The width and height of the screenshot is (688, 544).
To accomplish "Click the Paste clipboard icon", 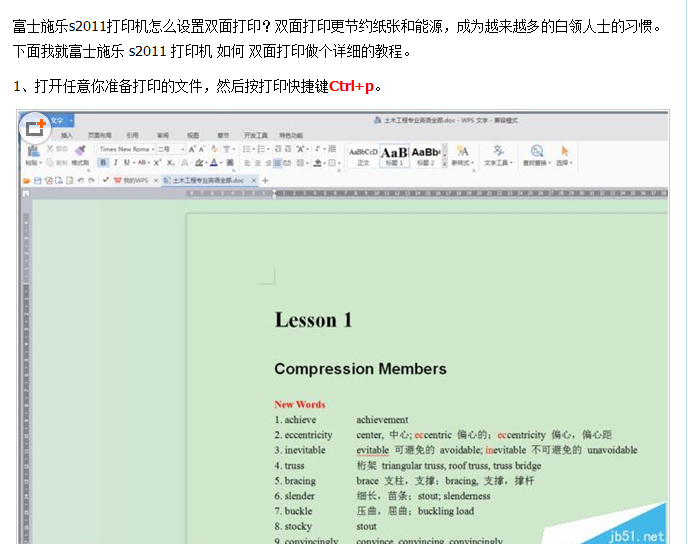I will [x=33, y=152].
